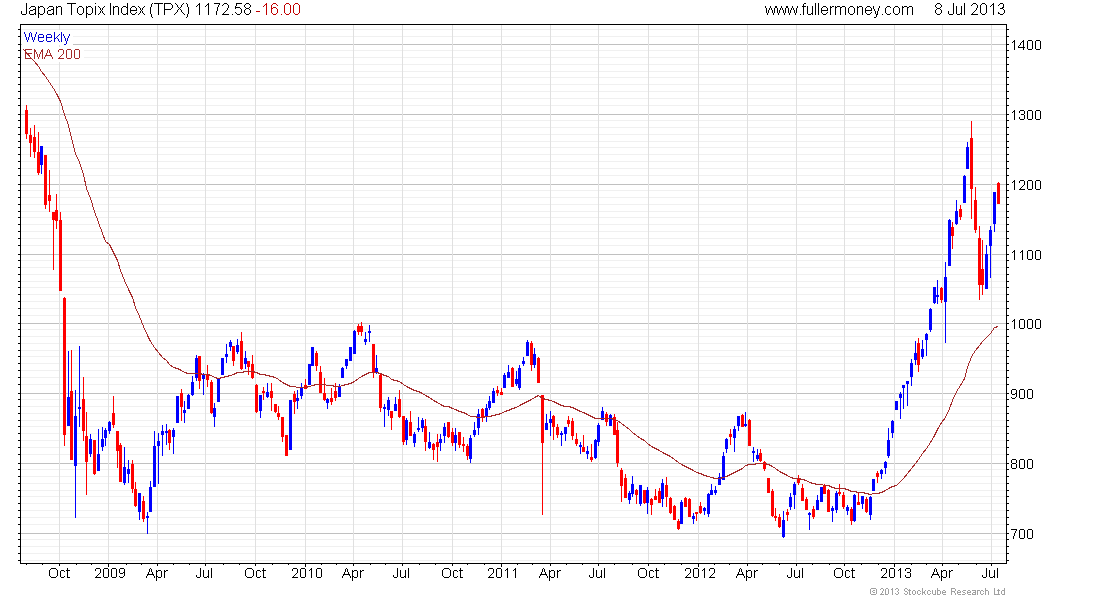This screenshot has height=600, width=1100.
Task: Click the '2013' year label on time axis
Action: click(x=896, y=573)
